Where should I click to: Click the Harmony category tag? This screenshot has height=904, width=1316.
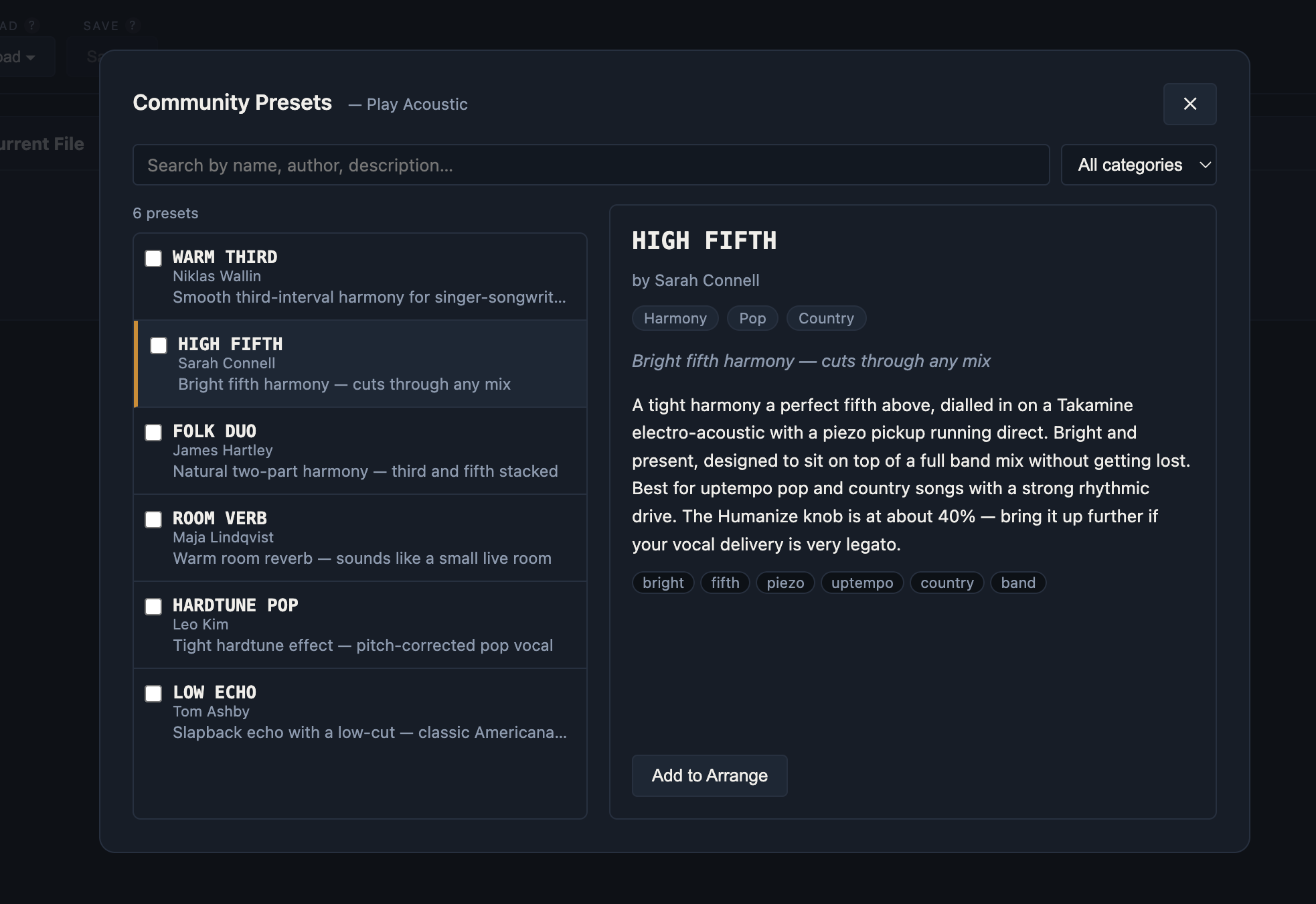675,318
